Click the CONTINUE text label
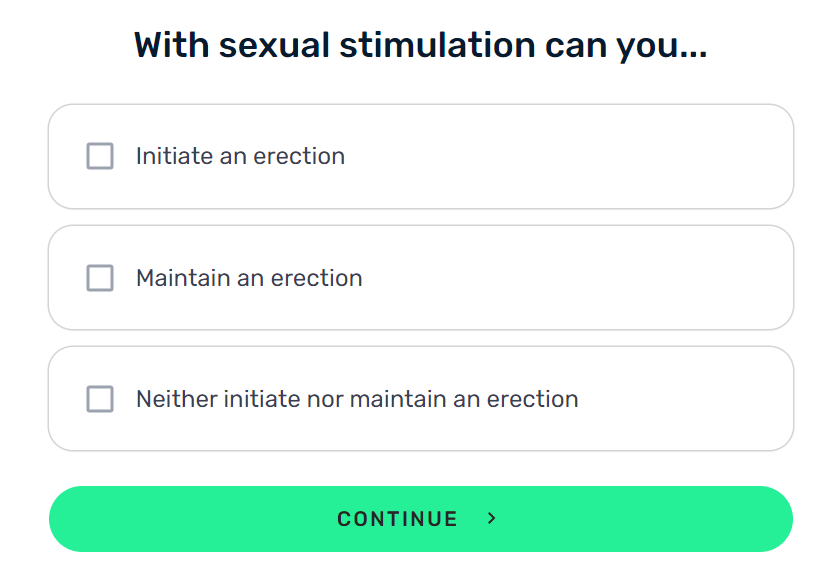This screenshot has height=584, width=839. coord(398,519)
